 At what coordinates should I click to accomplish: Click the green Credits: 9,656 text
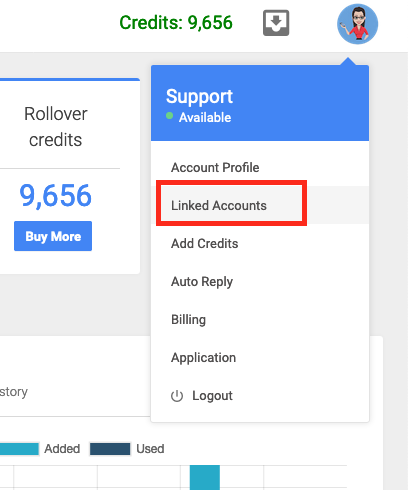pos(176,23)
